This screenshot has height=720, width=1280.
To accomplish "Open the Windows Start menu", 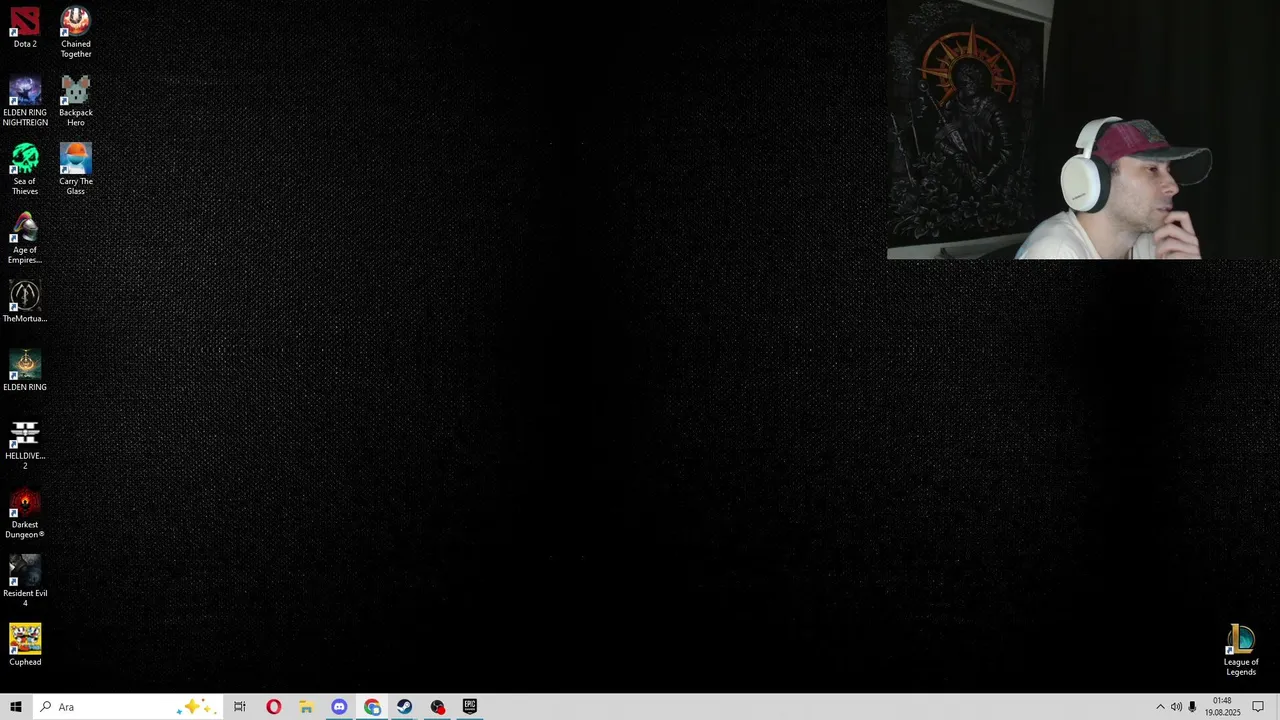I will coord(15,707).
